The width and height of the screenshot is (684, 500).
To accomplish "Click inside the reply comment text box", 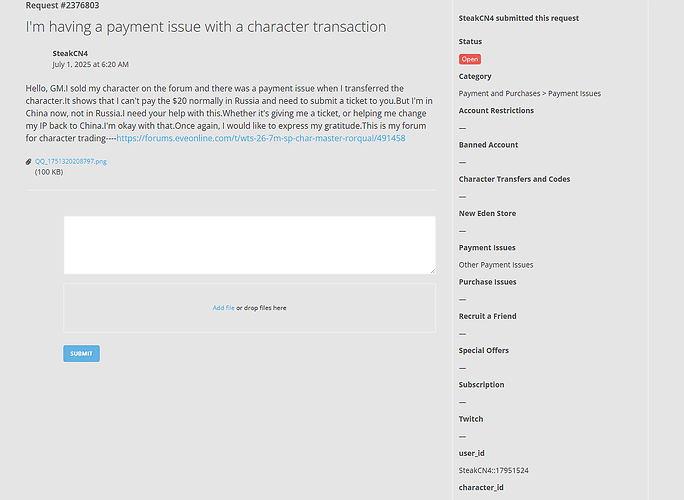I will pos(250,245).
